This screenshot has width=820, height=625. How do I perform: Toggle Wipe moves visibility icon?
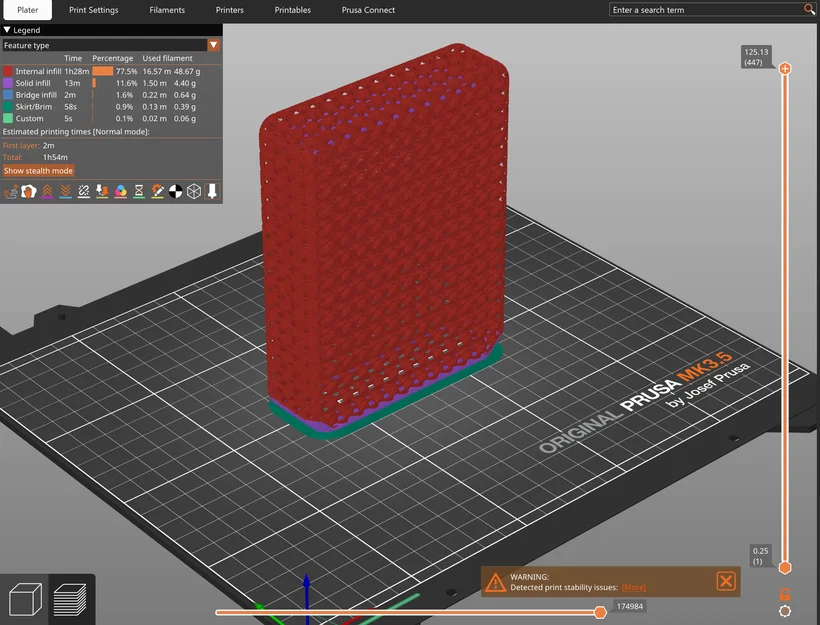29,191
